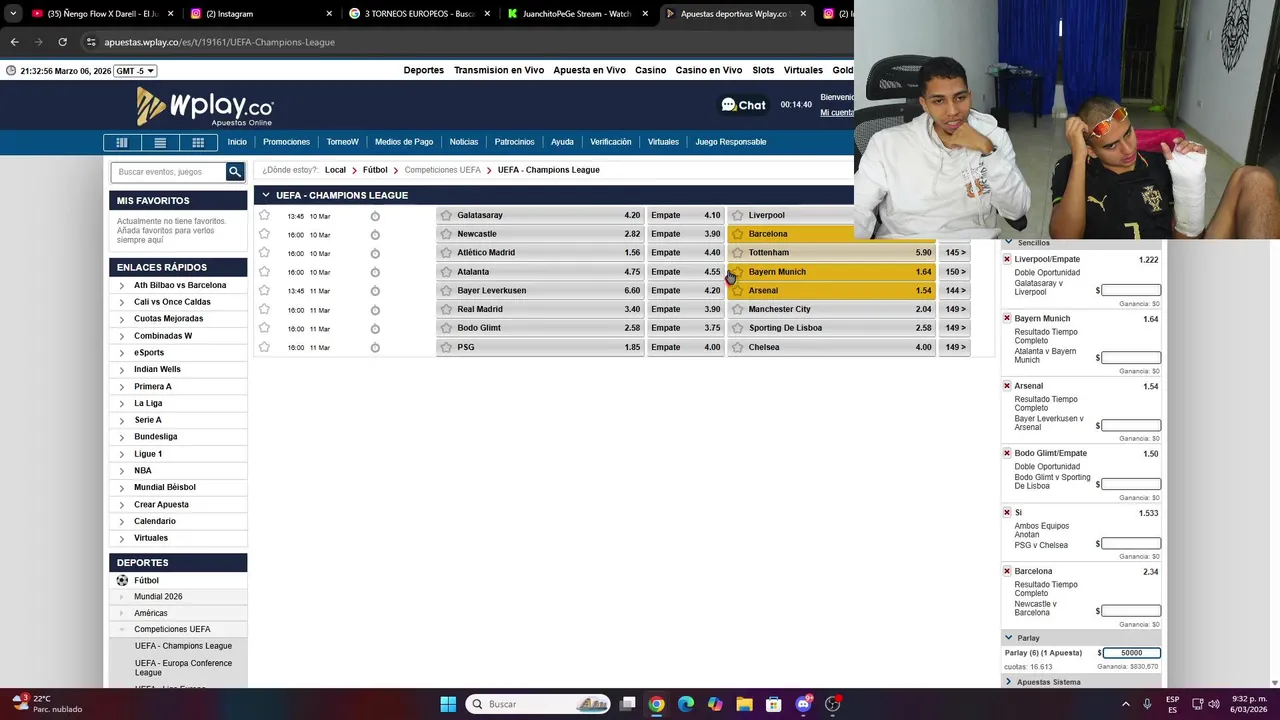Remove Arsenal bet from the slip
This screenshot has height=720, width=1280.
1007,386
